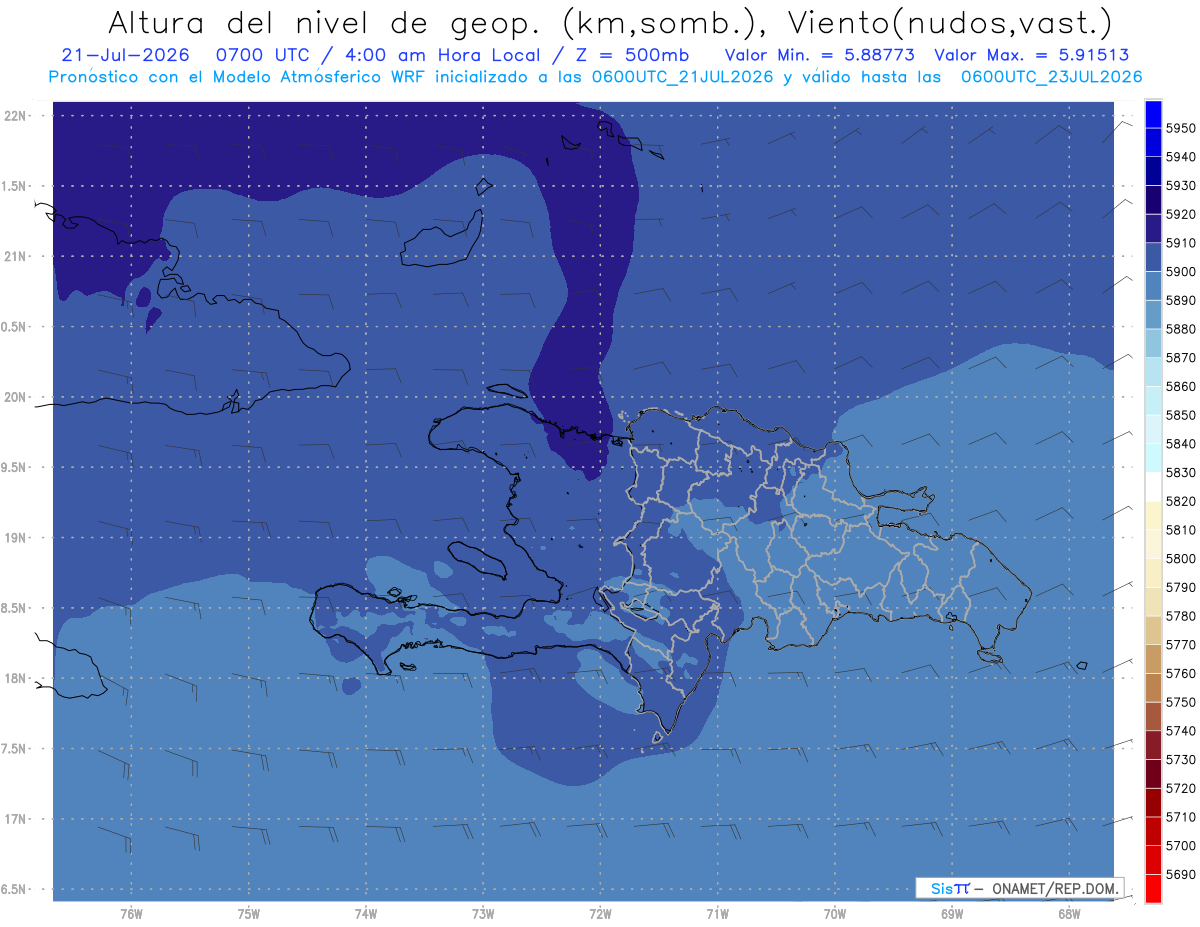Click the '71W' longitude label
The height and width of the screenshot is (927, 1200).
717,914
